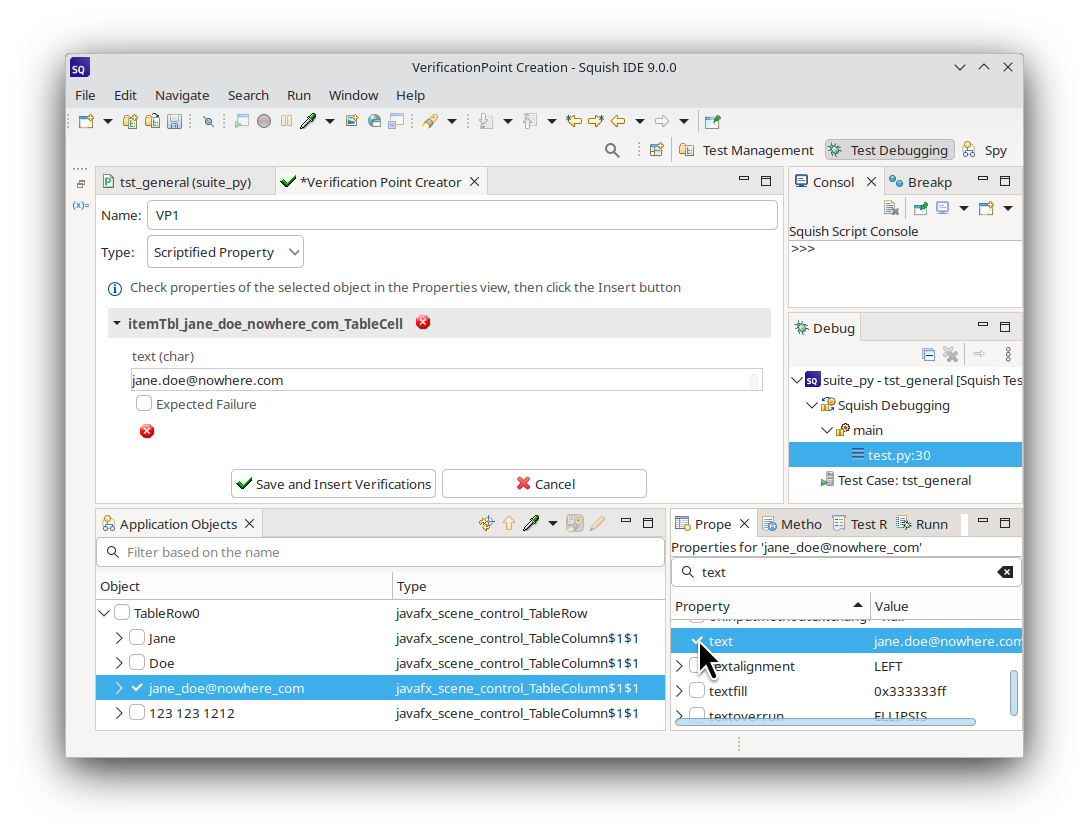Click the object picker in Application Objects toolbar
Image resolution: width=1090 pixels, height=836 pixels.
(531, 523)
